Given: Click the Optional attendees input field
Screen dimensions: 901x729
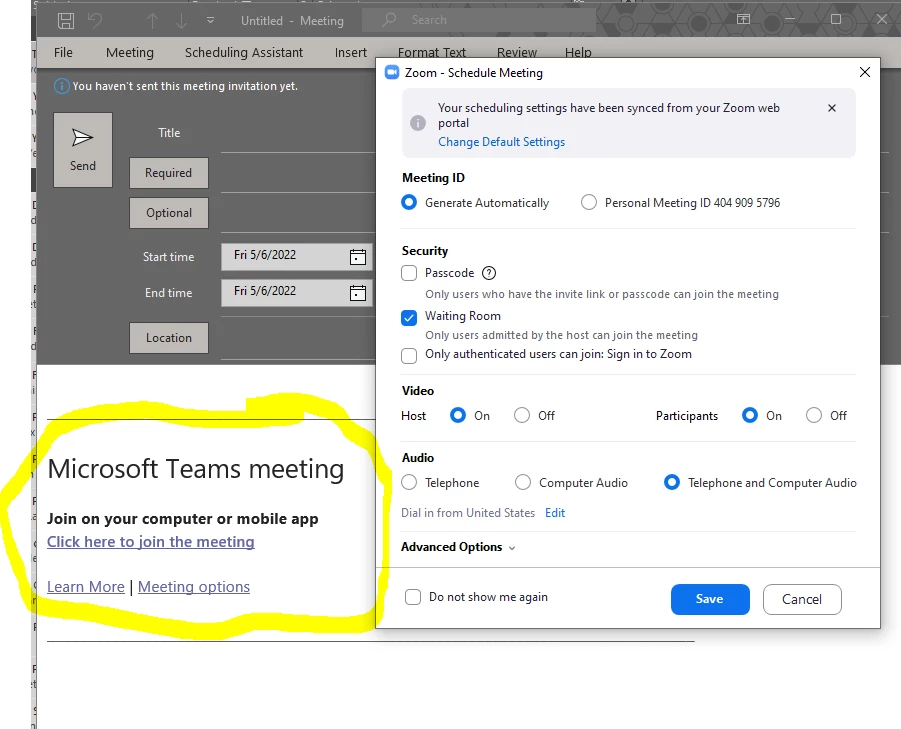Looking at the screenshot, I should (298, 215).
